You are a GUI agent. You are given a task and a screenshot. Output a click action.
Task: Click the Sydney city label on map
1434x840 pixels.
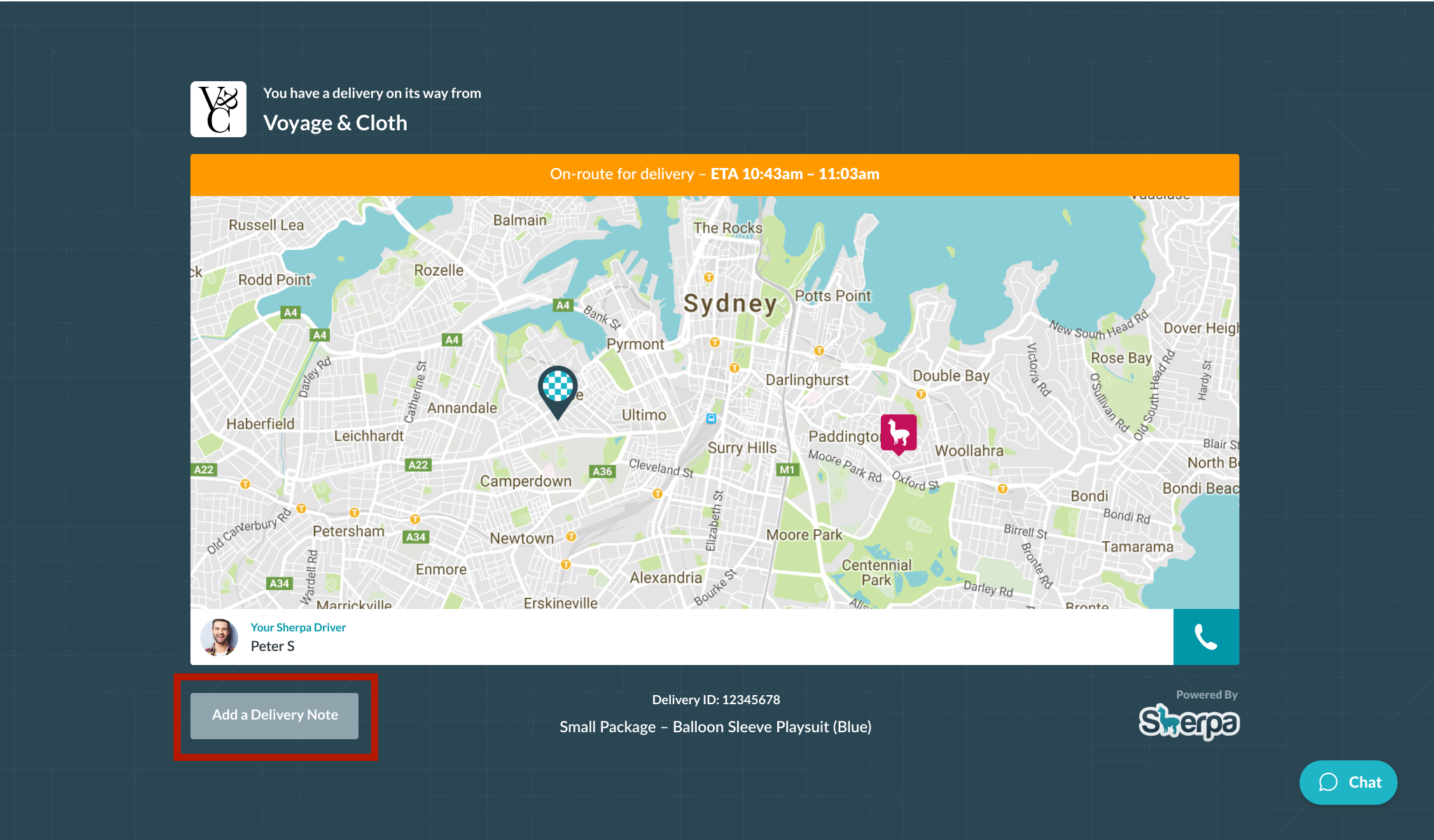pos(730,304)
